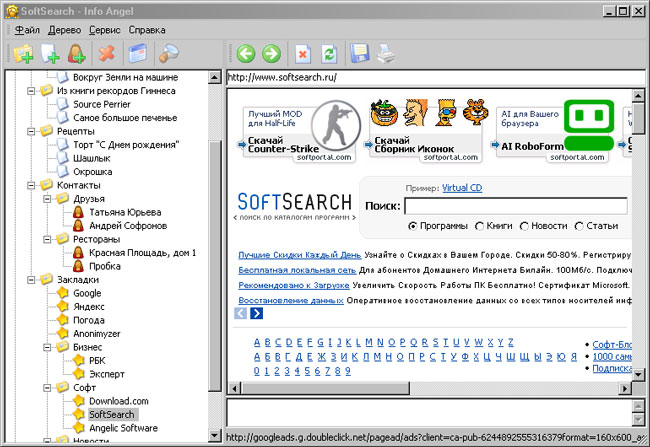Select the Пробка restaurant entry
The height and width of the screenshot is (447, 650).
(104, 266)
